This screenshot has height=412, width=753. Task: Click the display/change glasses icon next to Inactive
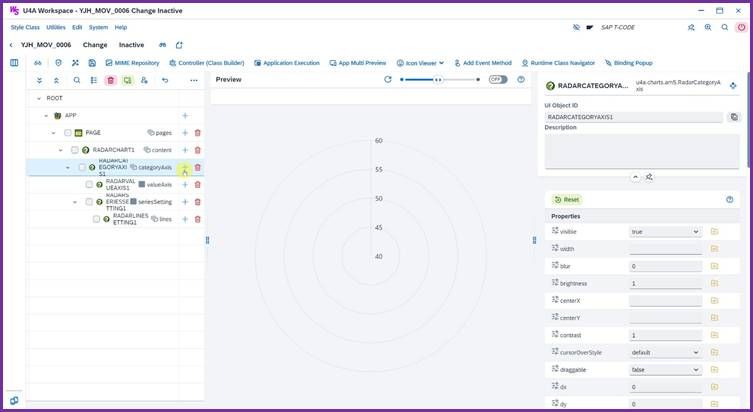pos(162,45)
